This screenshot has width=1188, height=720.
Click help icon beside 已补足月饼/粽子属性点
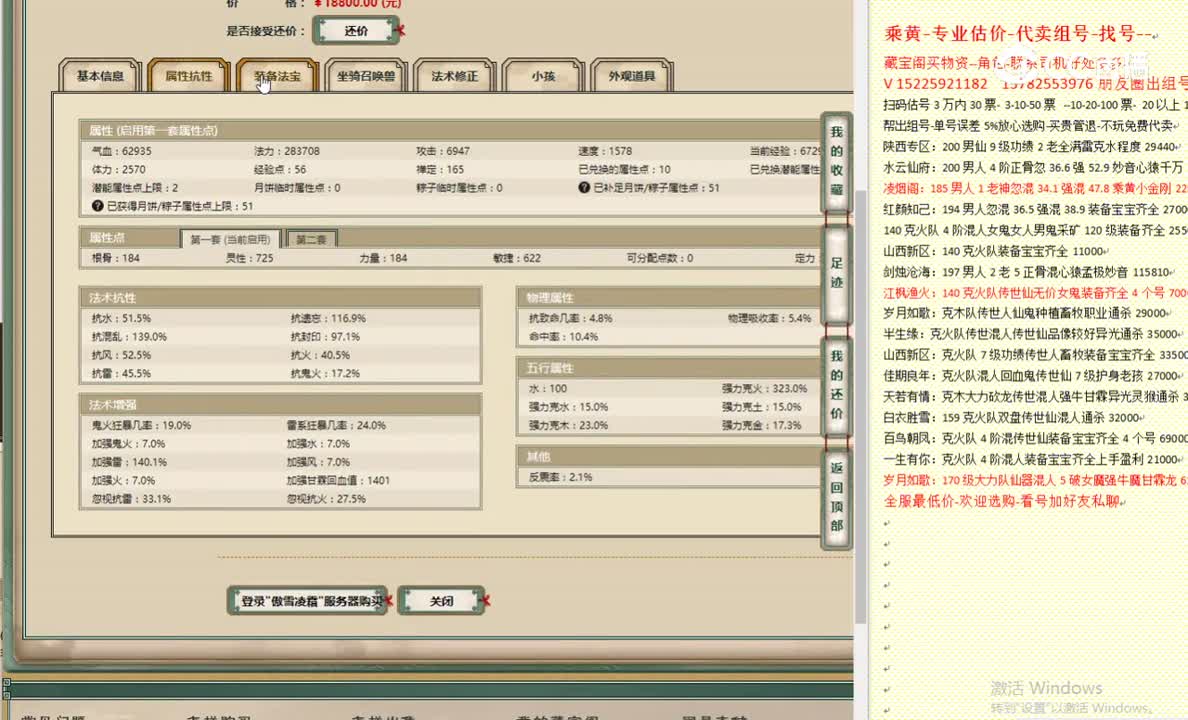tap(584, 188)
